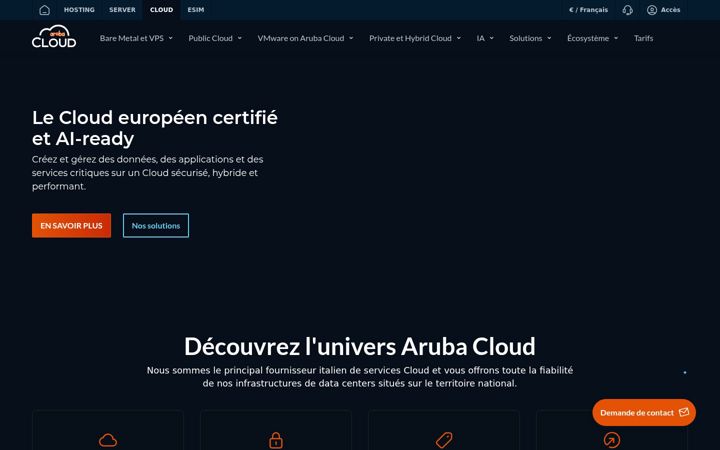The image size is (720, 450).
Task: Click the Nos solutions button
Action: (x=156, y=225)
